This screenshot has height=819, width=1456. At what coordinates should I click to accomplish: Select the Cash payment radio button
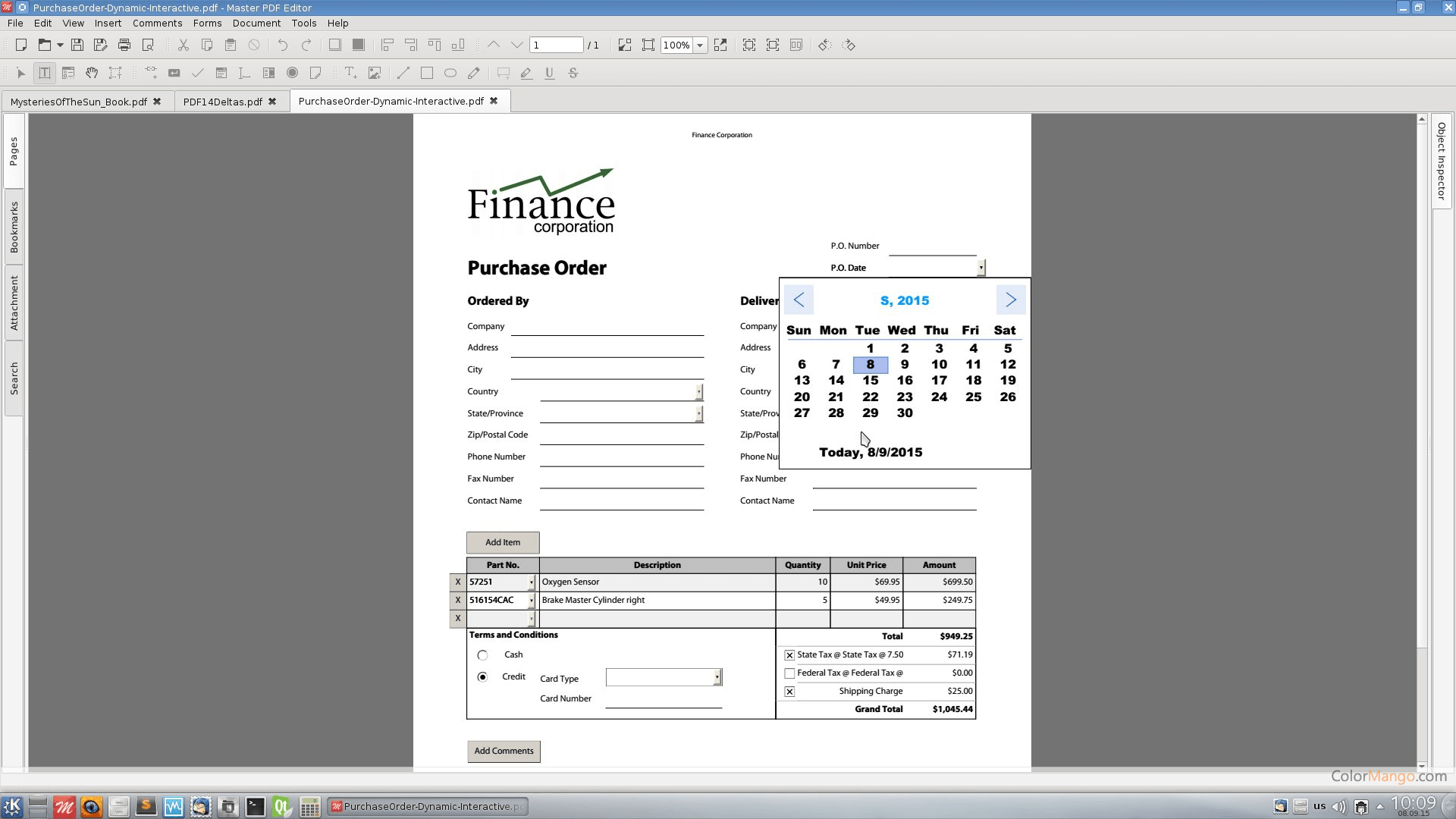pyautogui.click(x=482, y=654)
